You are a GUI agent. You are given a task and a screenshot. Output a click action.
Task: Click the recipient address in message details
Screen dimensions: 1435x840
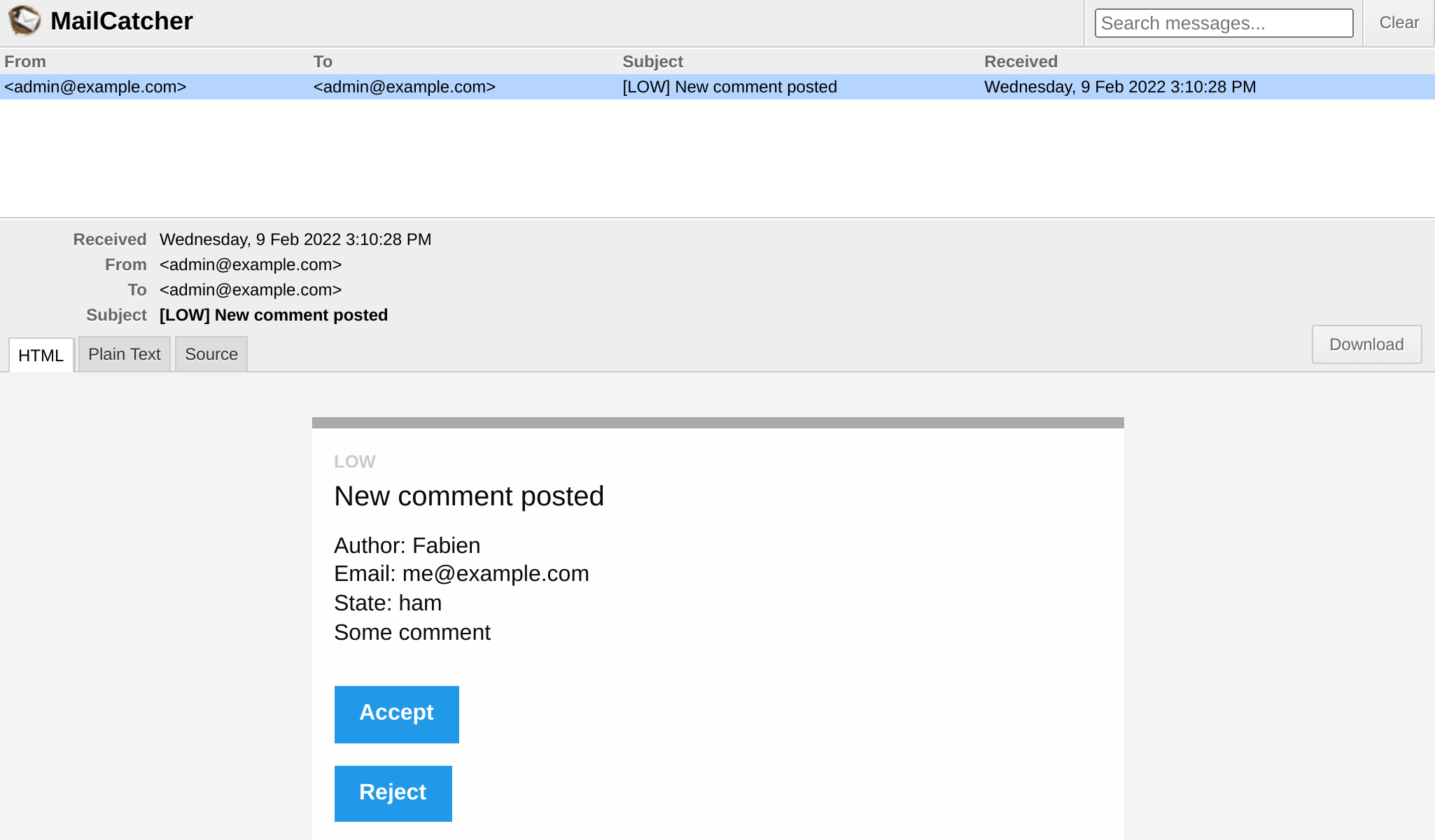(250, 290)
